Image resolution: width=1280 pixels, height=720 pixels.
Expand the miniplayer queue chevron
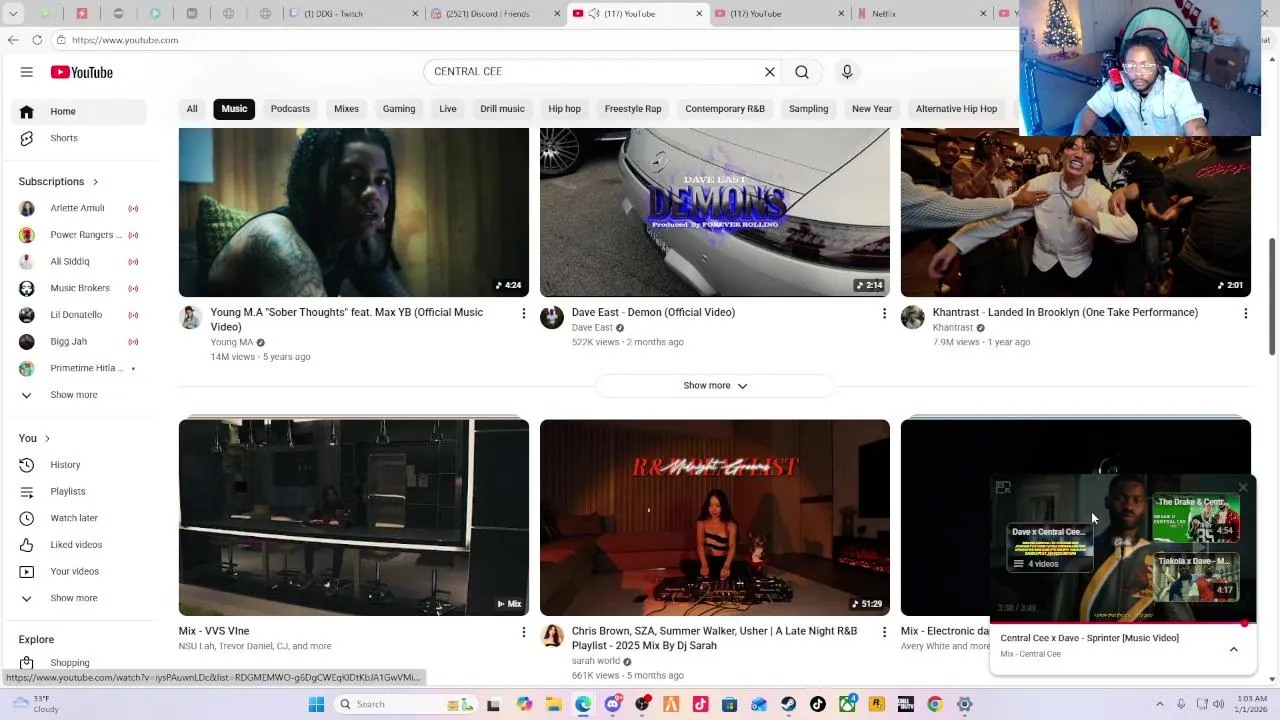(1234, 649)
